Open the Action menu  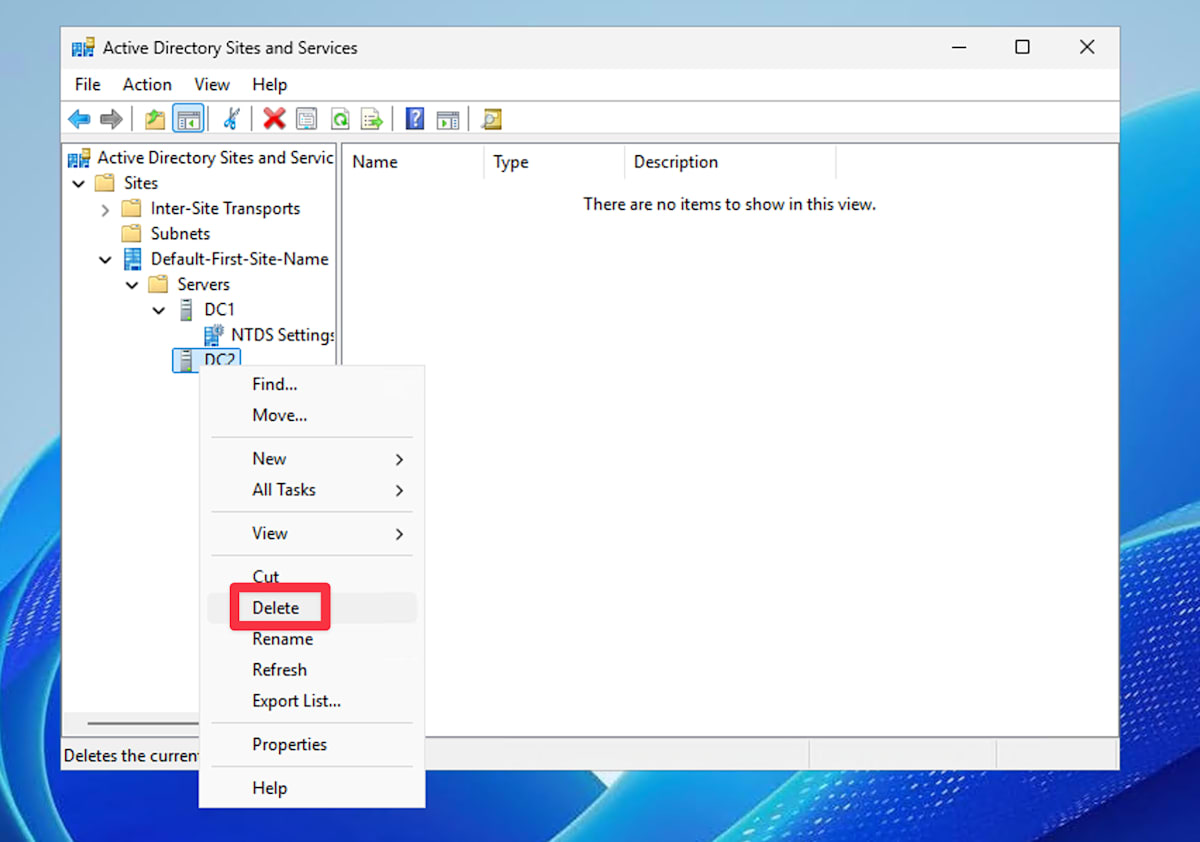coord(147,85)
